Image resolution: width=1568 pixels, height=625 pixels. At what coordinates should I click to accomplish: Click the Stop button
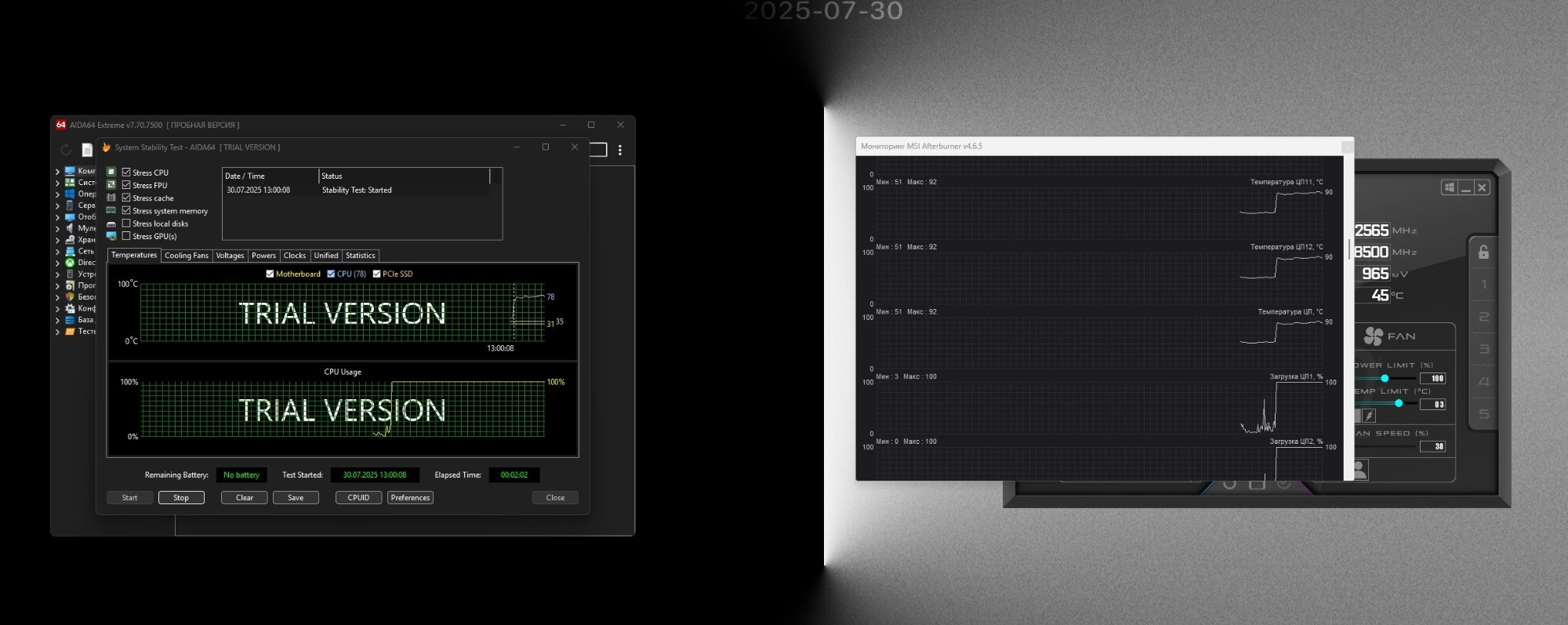point(181,498)
